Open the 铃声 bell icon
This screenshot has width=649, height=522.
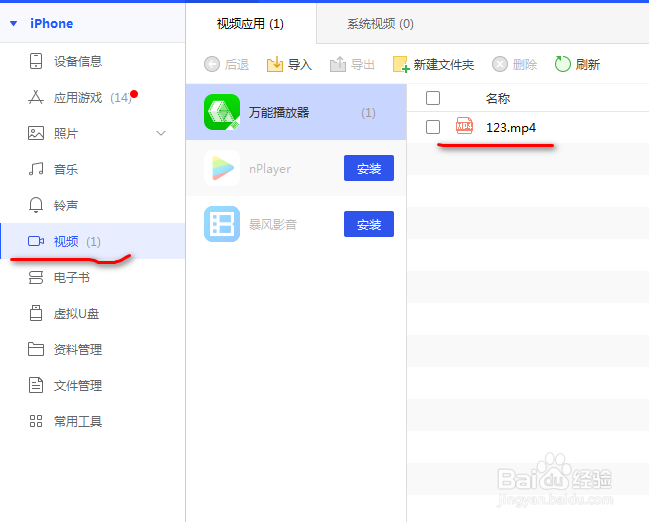36,205
